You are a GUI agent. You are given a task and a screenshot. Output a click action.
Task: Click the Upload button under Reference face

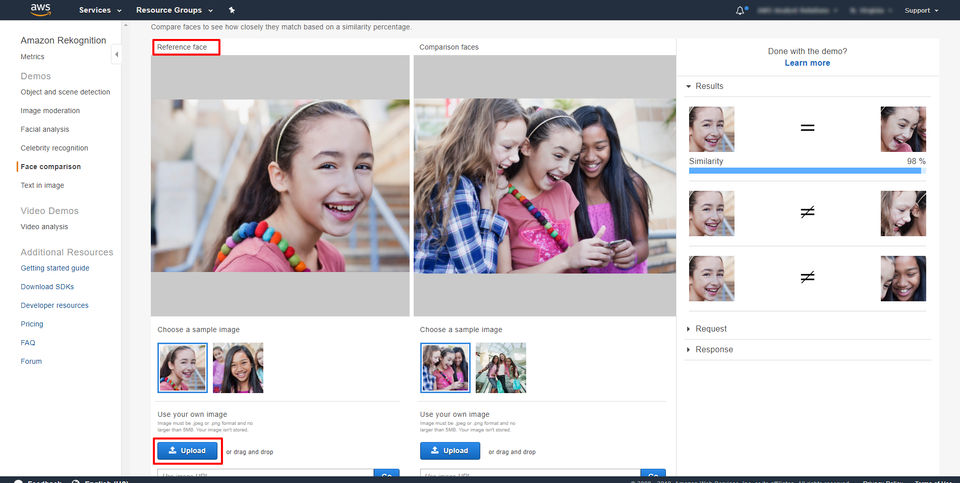187,451
